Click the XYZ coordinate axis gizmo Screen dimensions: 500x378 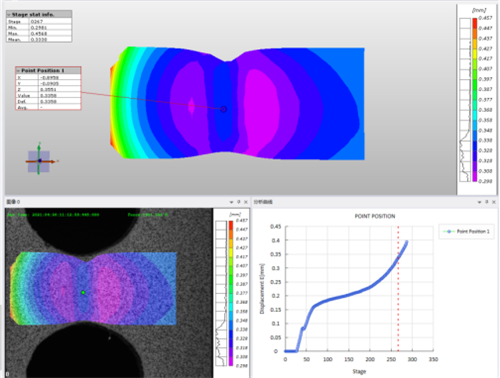point(39,161)
